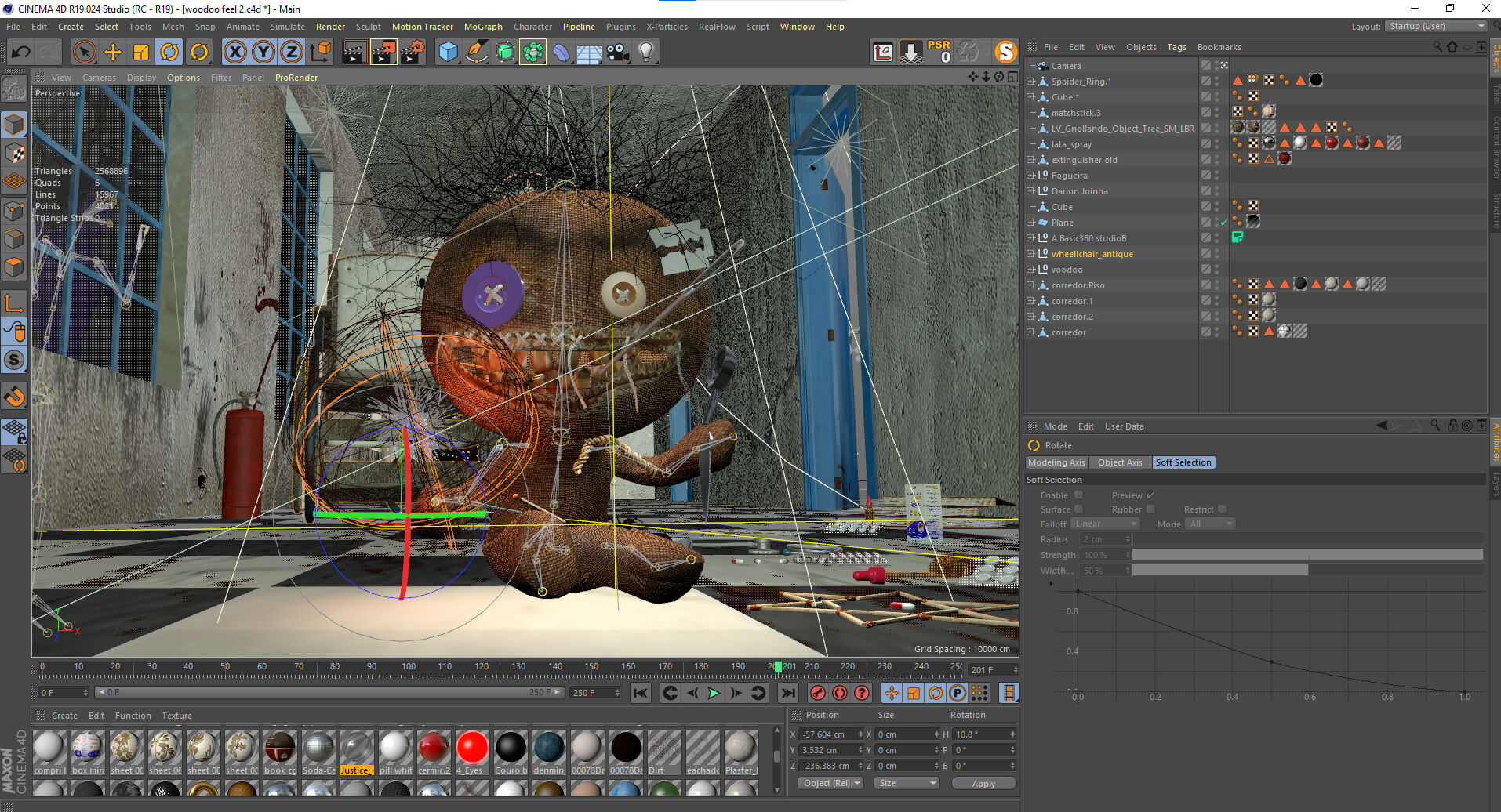Enable Polygons mode in left toolbar
1501x812 pixels.
(x=14, y=267)
